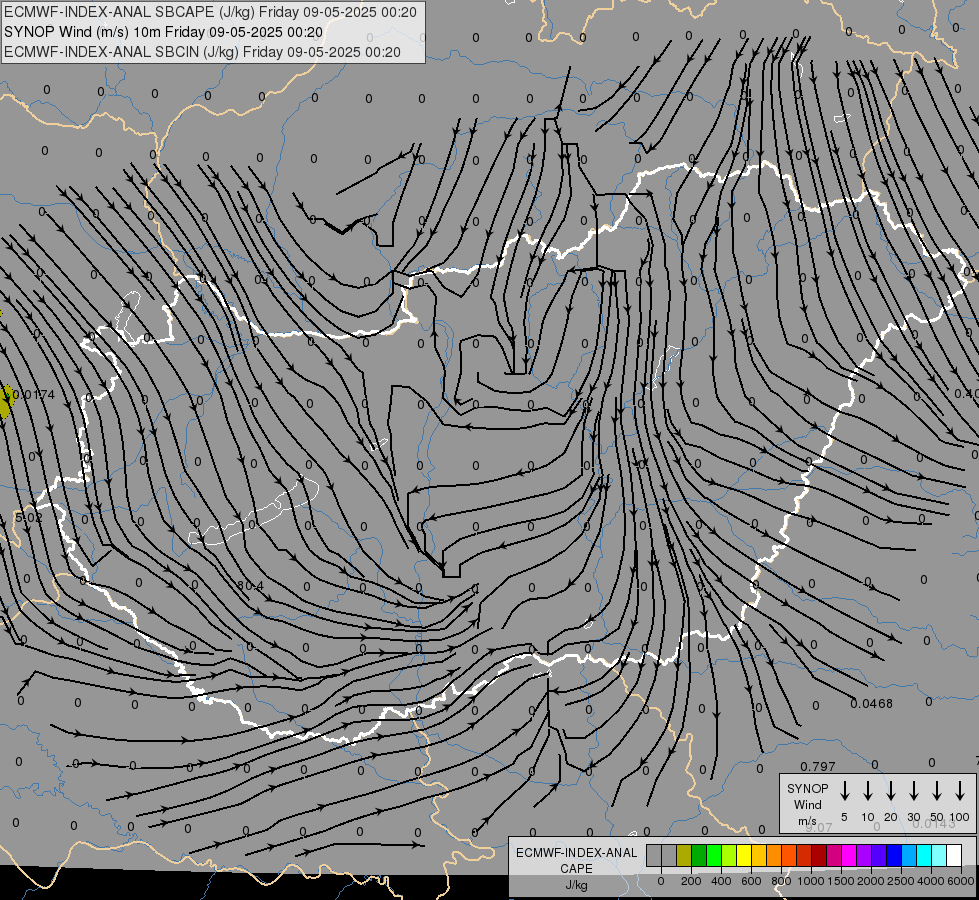This screenshot has width=979, height=900.
Task: Pick the indigo swatch right of 2000 tick
Action: point(880,855)
